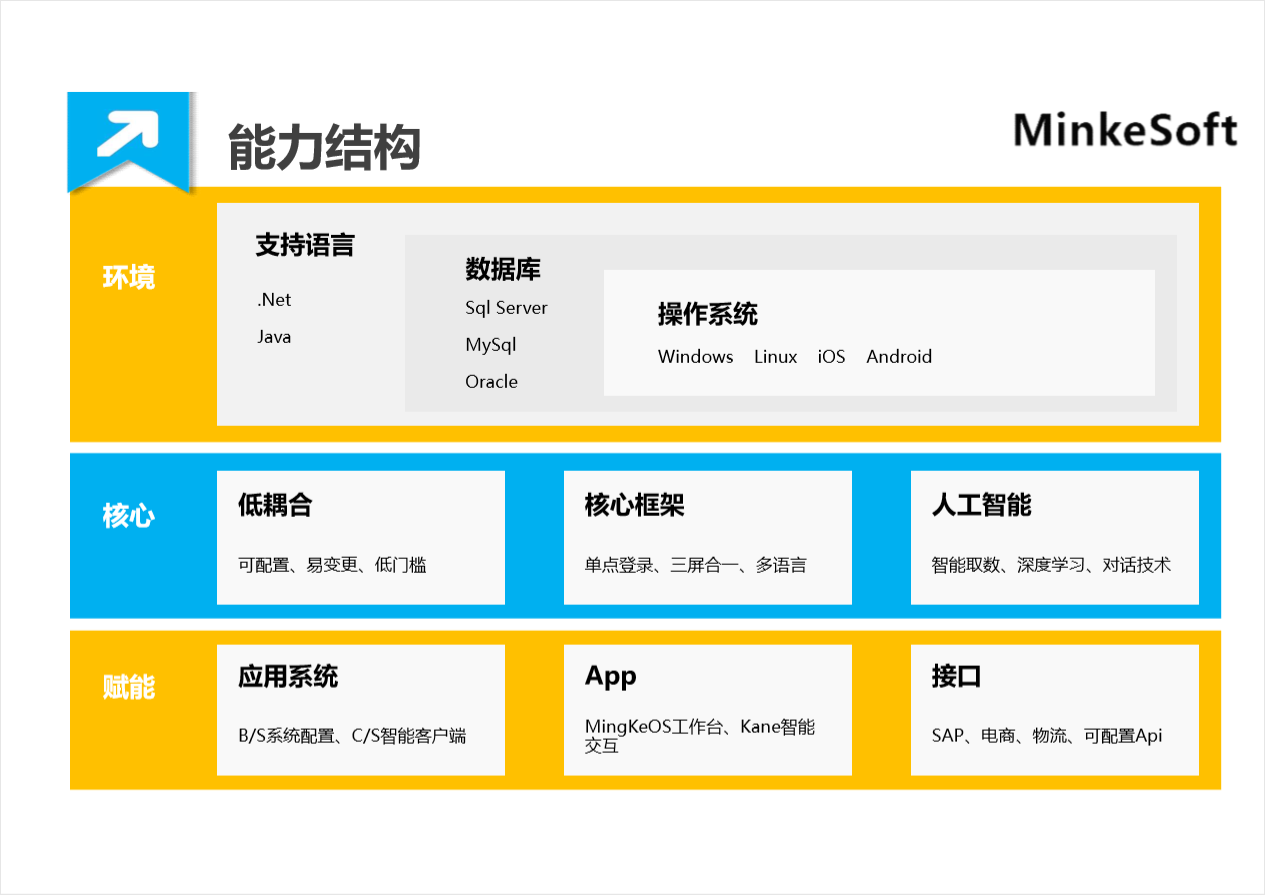Image resolution: width=1265 pixels, height=895 pixels.
Task: Select the 能力结构 slide title
Action: tap(325, 148)
